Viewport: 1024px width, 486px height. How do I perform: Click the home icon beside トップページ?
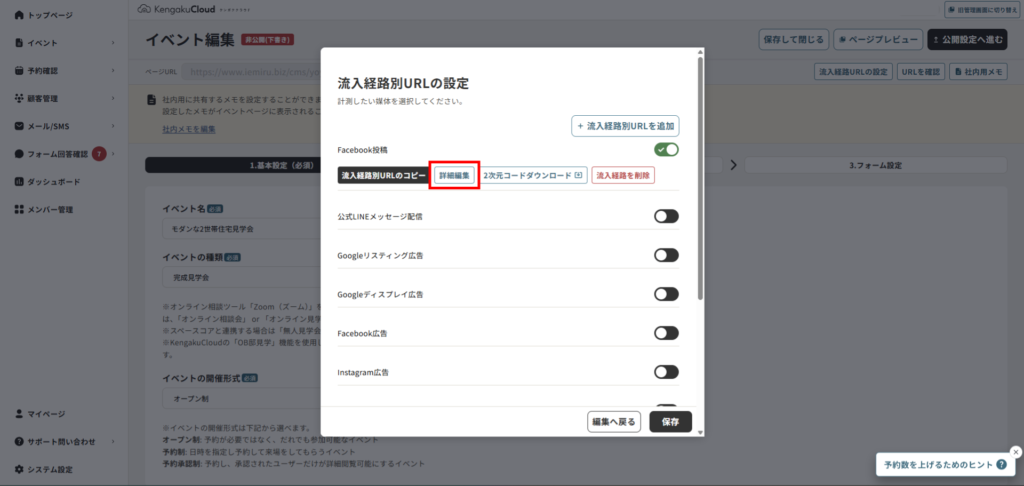(x=19, y=16)
